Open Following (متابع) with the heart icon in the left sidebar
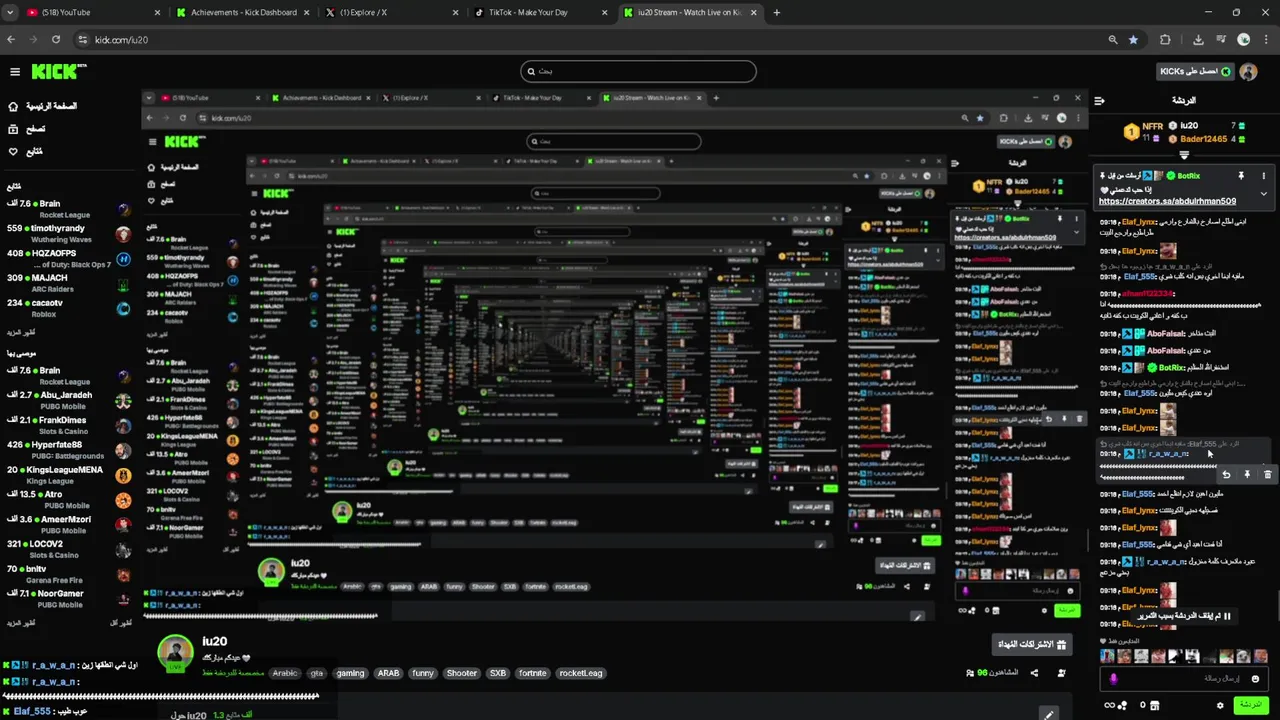 [x=25, y=152]
